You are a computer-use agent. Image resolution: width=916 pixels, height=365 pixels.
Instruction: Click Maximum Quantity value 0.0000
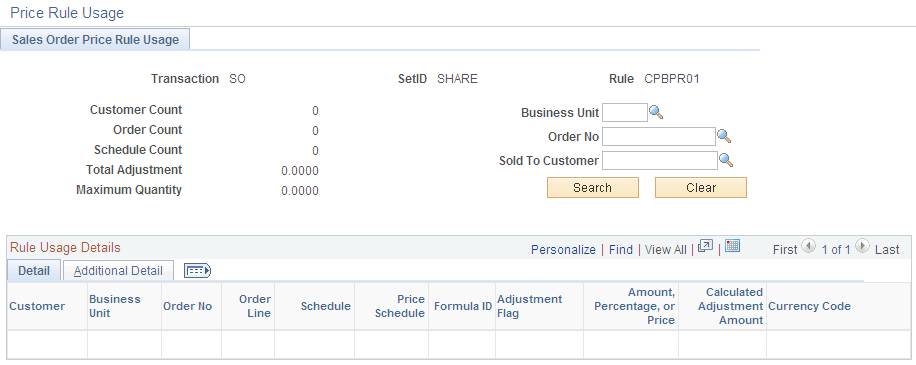[x=300, y=191]
